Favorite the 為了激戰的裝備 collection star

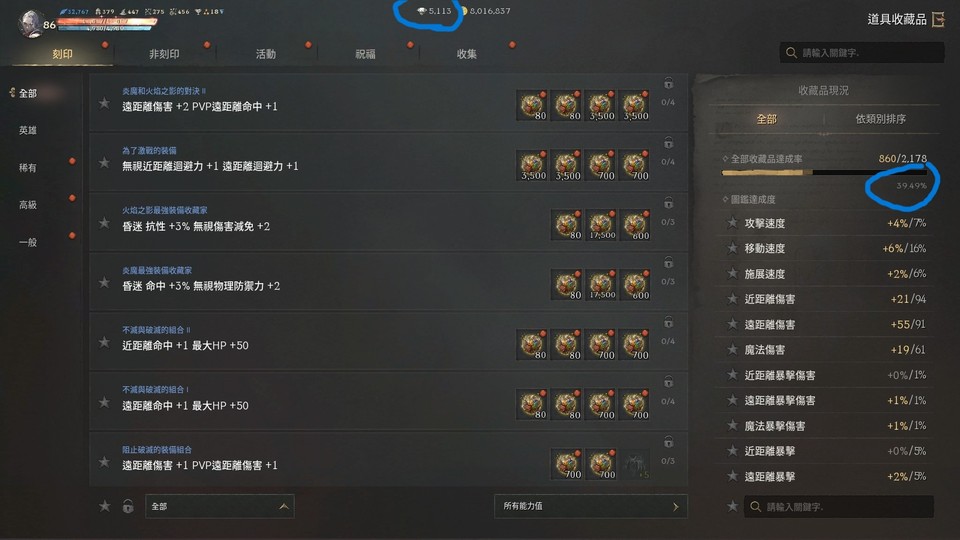click(105, 163)
